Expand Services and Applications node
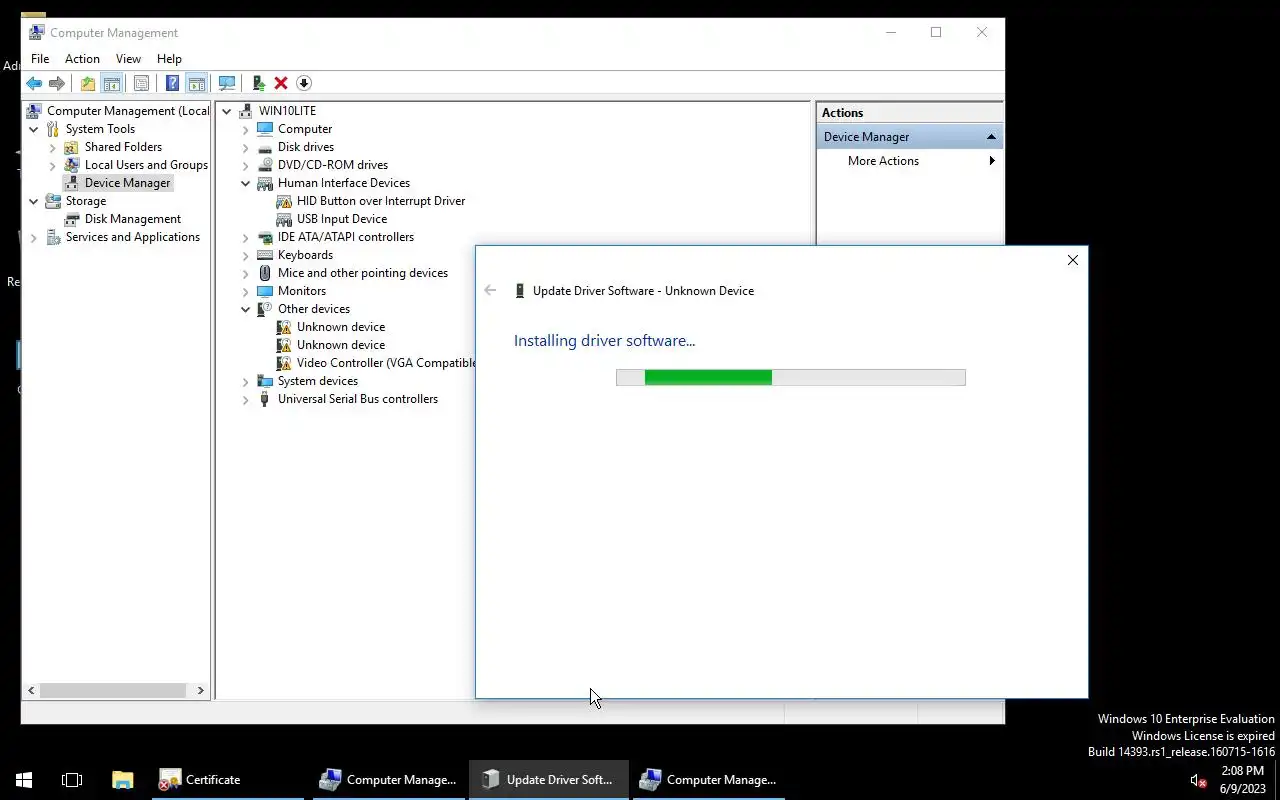The width and height of the screenshot is (1280, 800). (x=34, y=237)
